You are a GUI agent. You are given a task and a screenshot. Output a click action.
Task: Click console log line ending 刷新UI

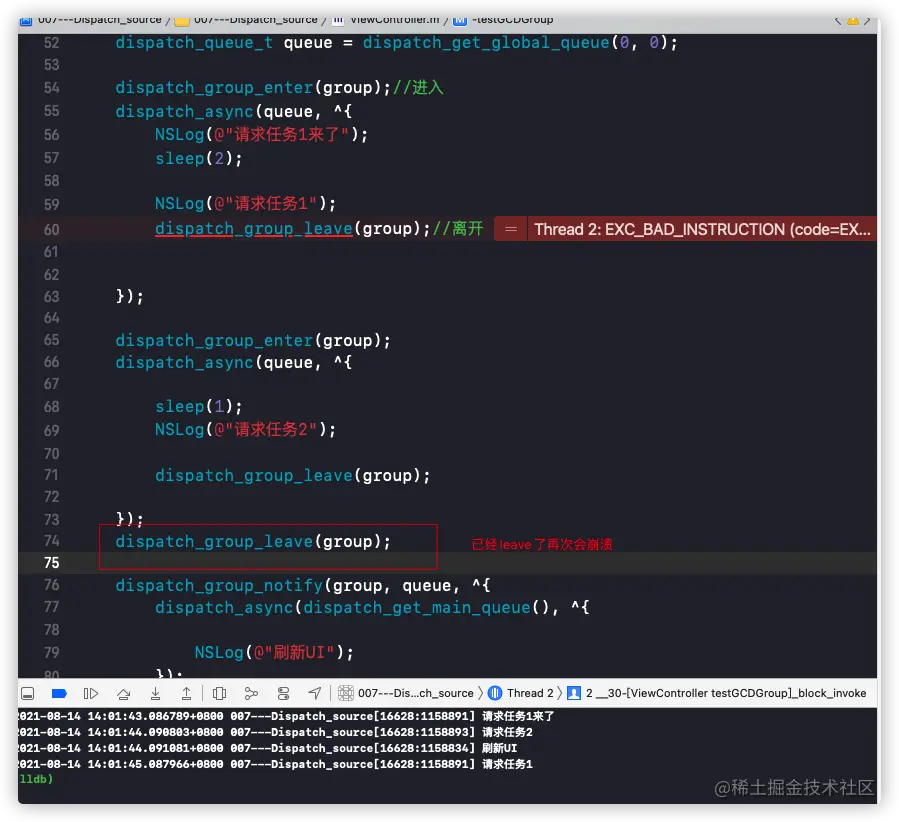pyautogui.click(x=267, y=749)
